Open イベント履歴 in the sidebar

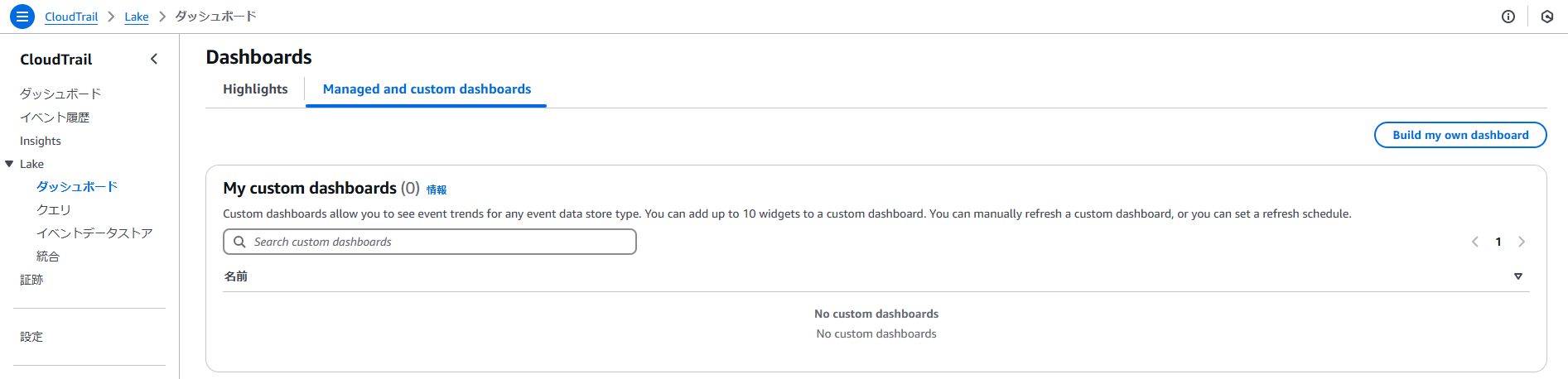55,118
